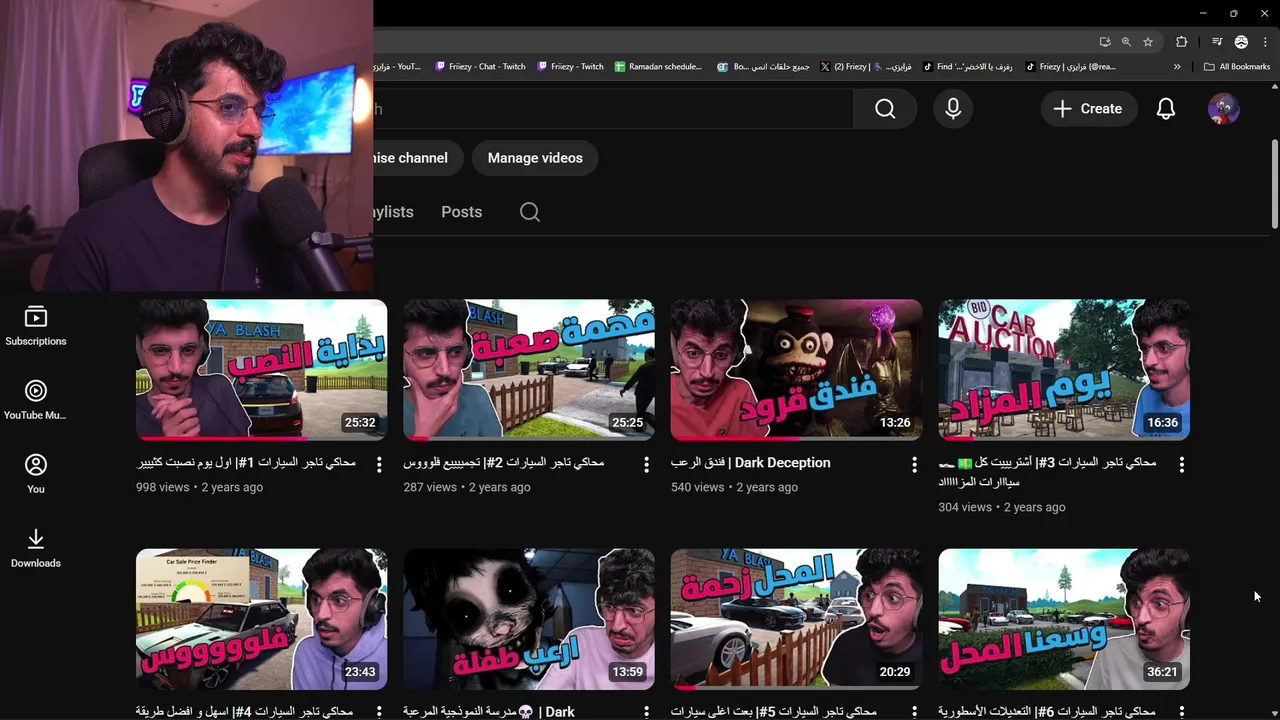The image size is (1280, 720).
Task: Play the 25:32 car dealer video thumbnail
Action: pyautogui.click(x=262, y=370)
